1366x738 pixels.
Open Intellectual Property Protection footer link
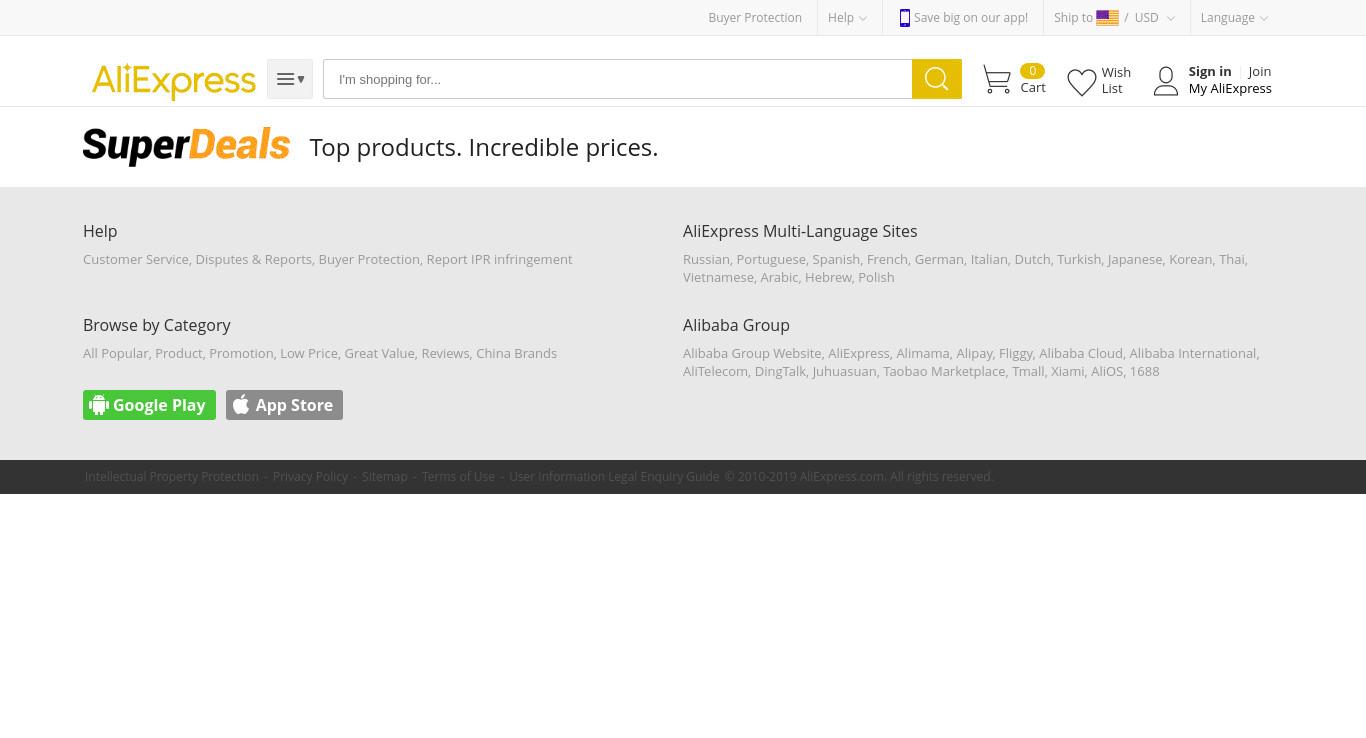click(x=172, y=477)
